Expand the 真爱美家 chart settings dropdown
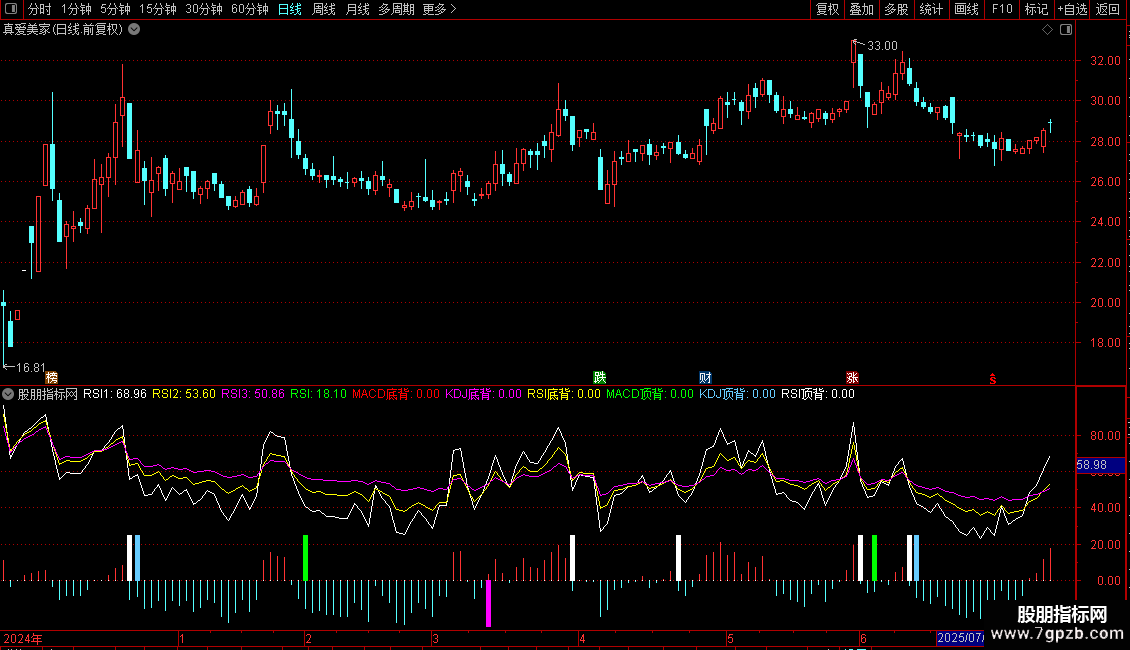 [134, 30]
